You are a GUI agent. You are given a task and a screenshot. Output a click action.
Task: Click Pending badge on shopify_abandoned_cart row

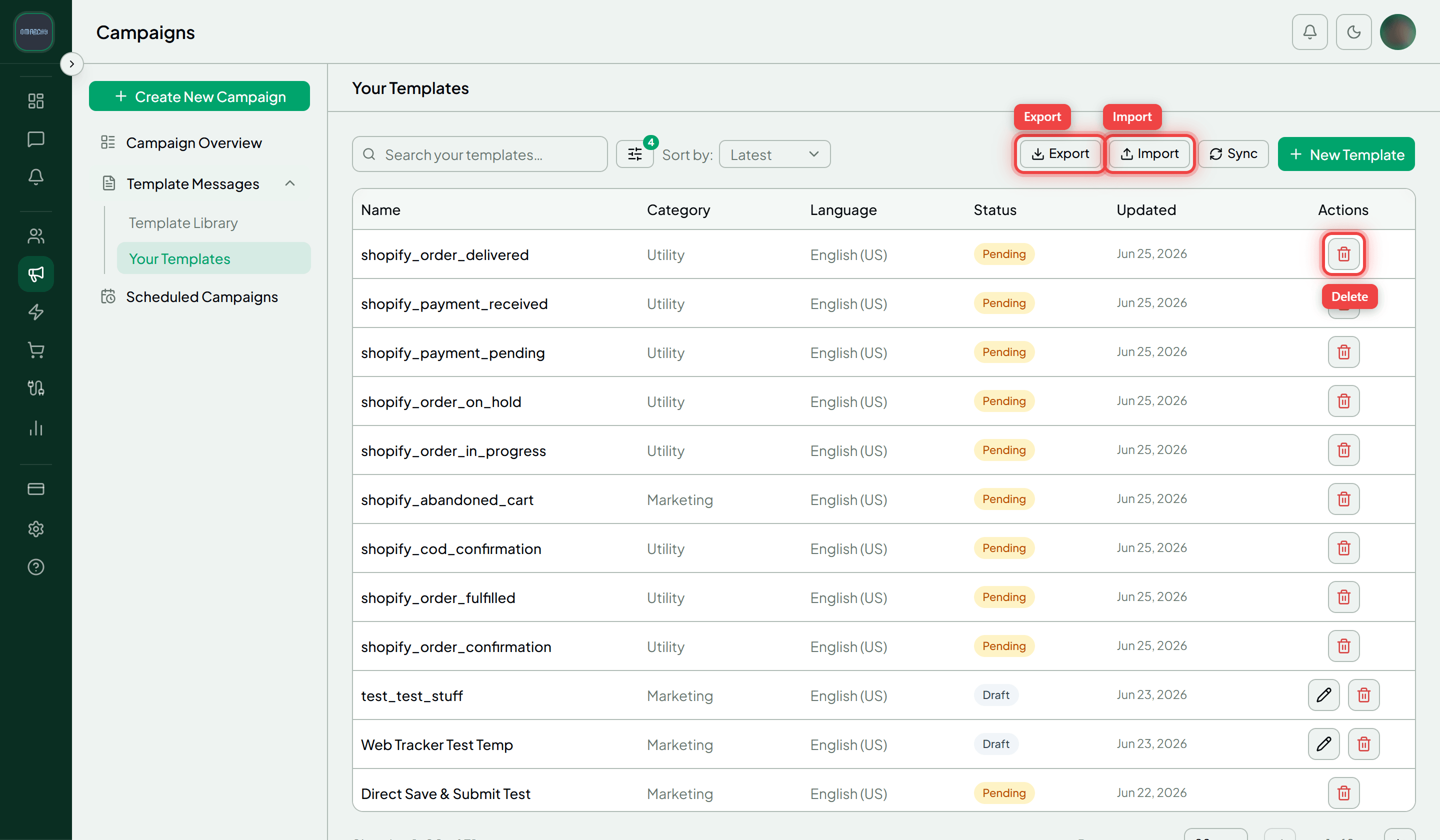coord(1004,499)
